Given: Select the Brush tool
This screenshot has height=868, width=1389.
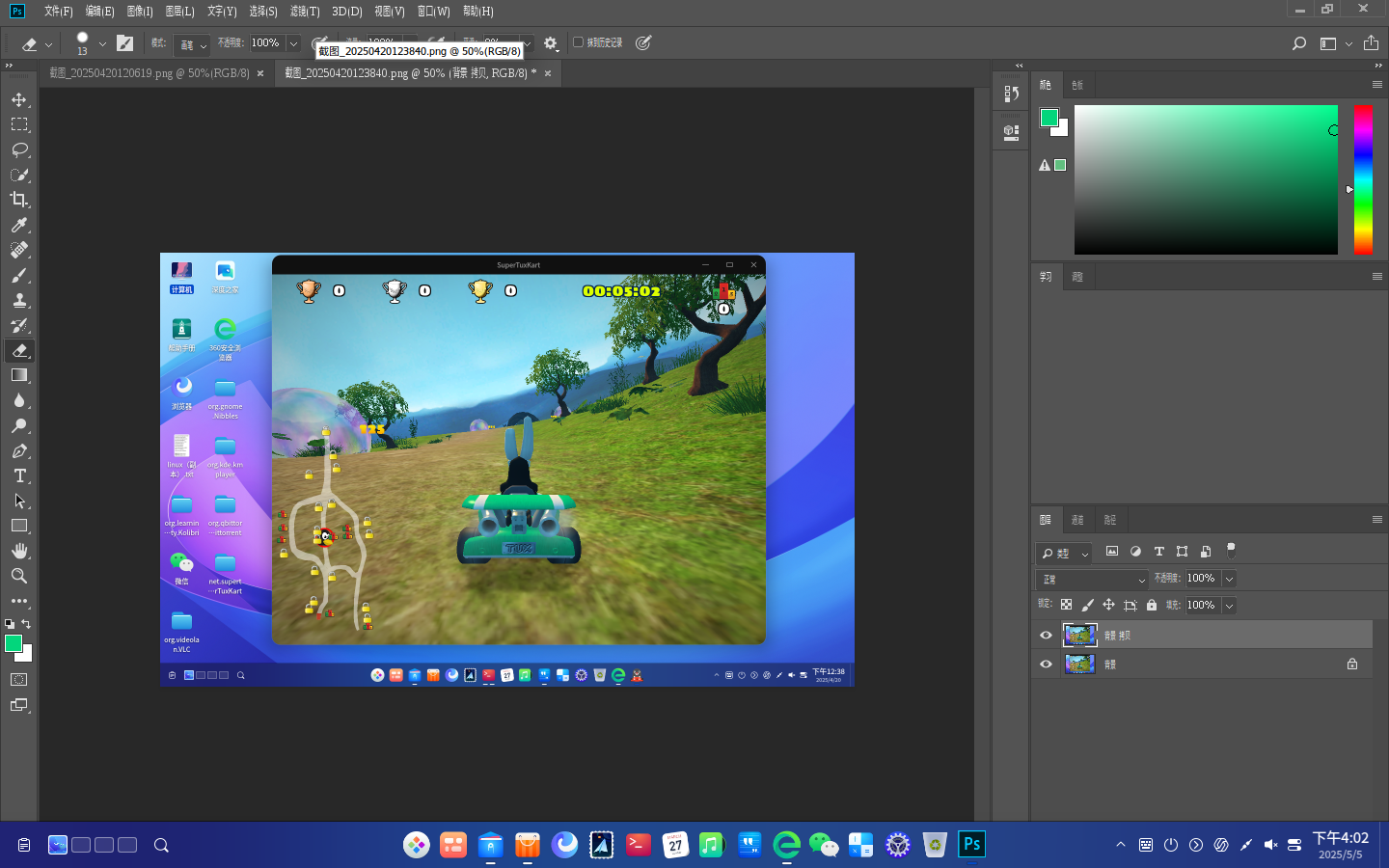Looking at the screenshot, I should [19, 275].
